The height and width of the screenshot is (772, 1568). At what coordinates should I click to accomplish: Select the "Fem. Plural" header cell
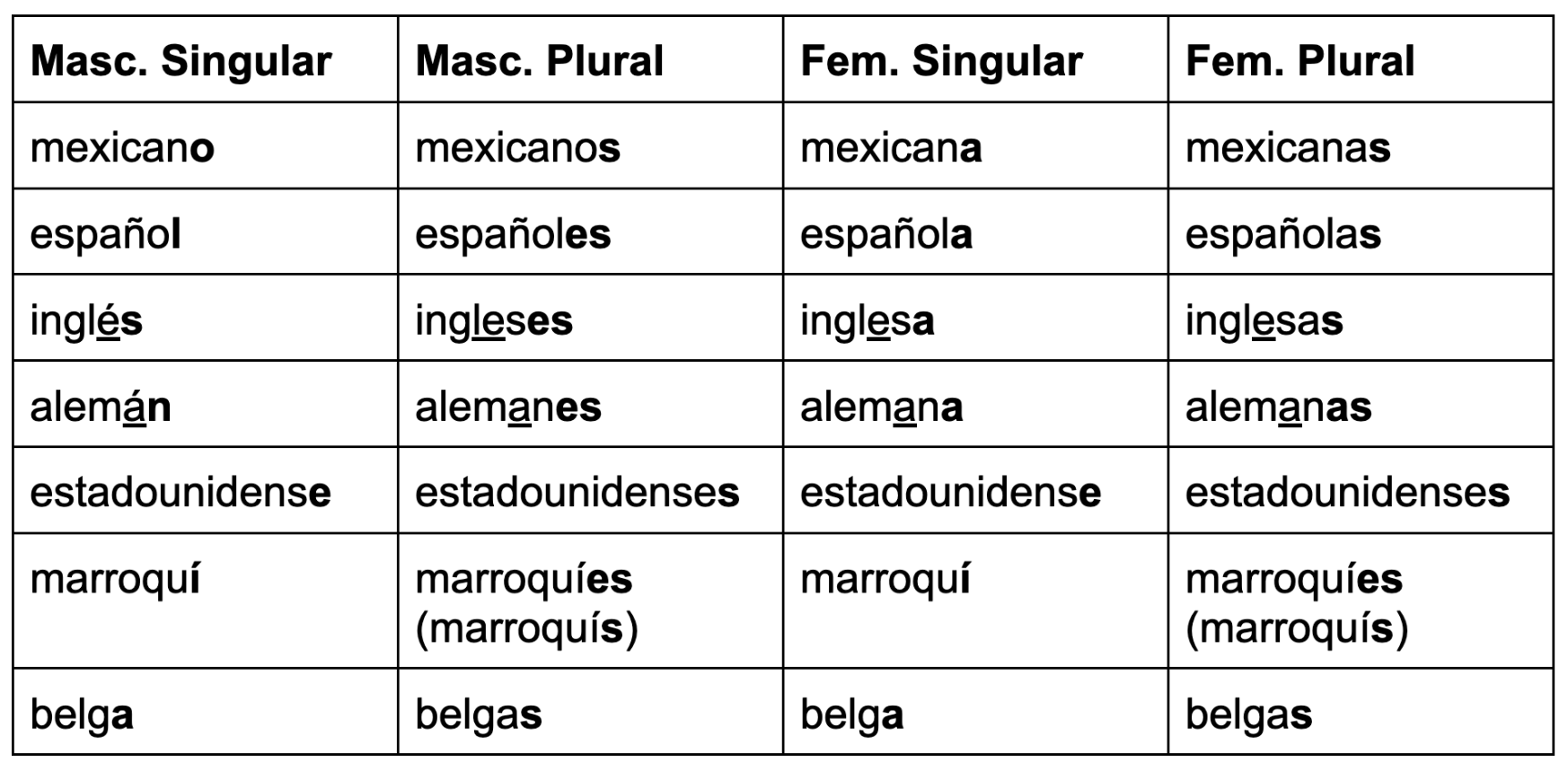point(1299,61)
